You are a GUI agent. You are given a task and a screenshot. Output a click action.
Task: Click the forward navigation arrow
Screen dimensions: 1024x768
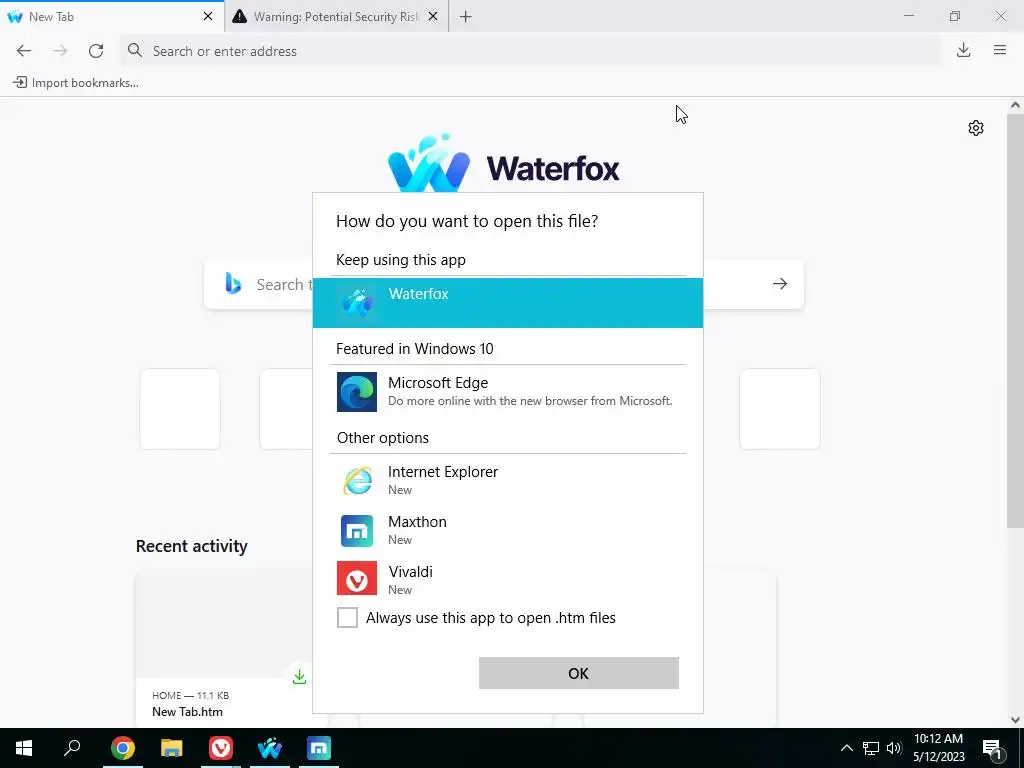click(60, 51)
